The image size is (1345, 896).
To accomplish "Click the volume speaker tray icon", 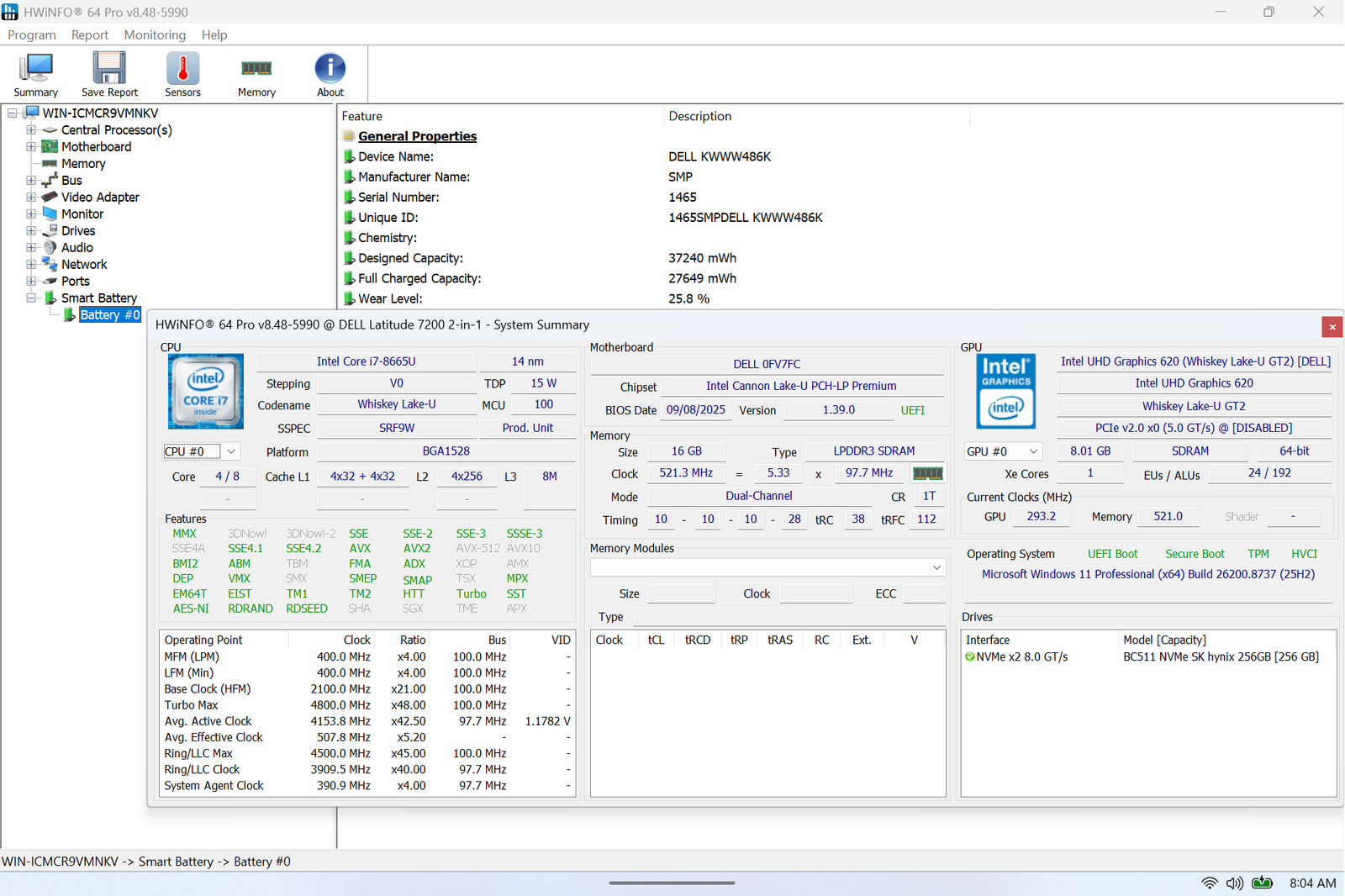I will pyautogui.click(x=1234, y=883).
